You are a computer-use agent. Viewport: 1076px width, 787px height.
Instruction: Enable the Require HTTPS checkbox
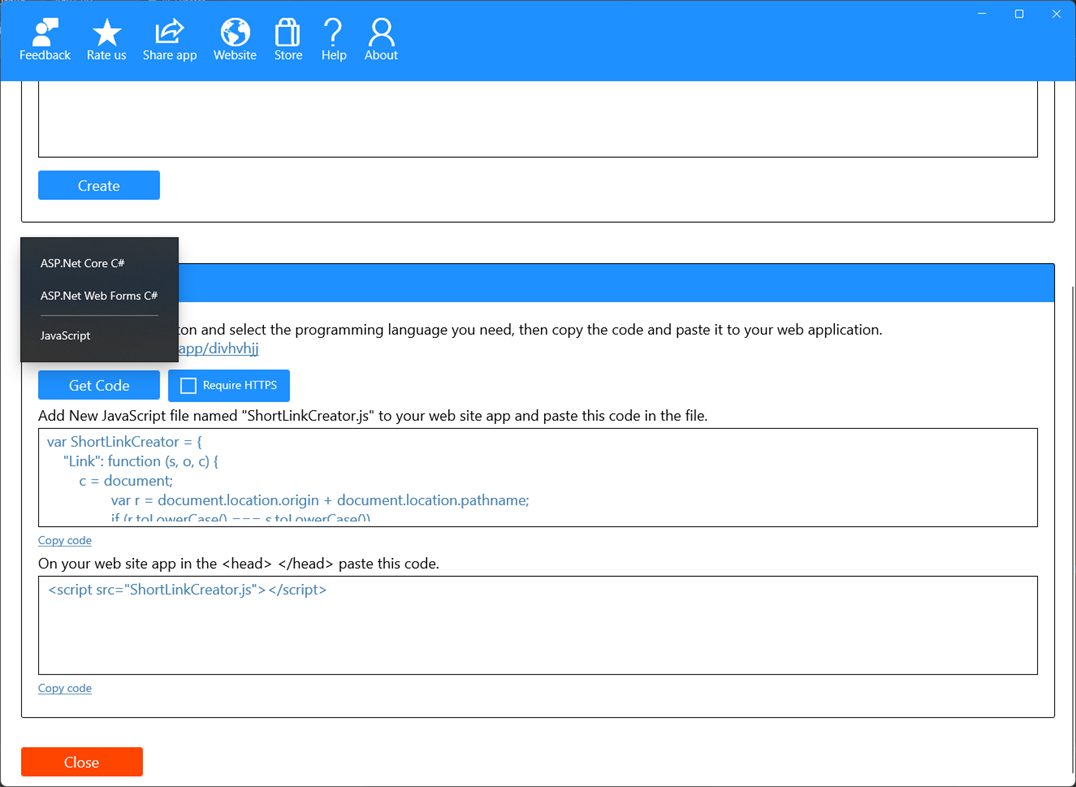(187, 385)
